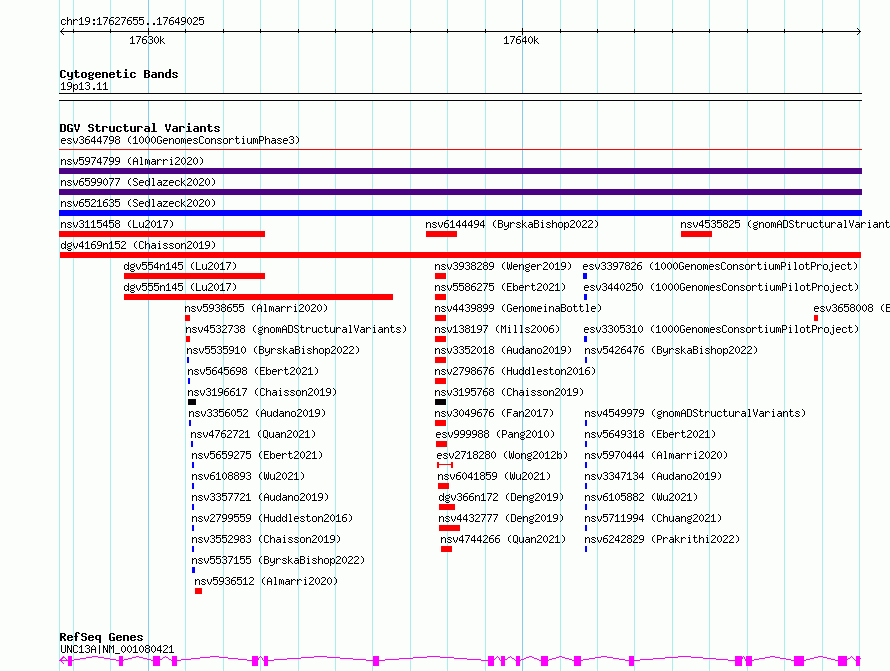
Task: Click nsv3196617 (Chaisson2019) label
Action: [262, 392]
